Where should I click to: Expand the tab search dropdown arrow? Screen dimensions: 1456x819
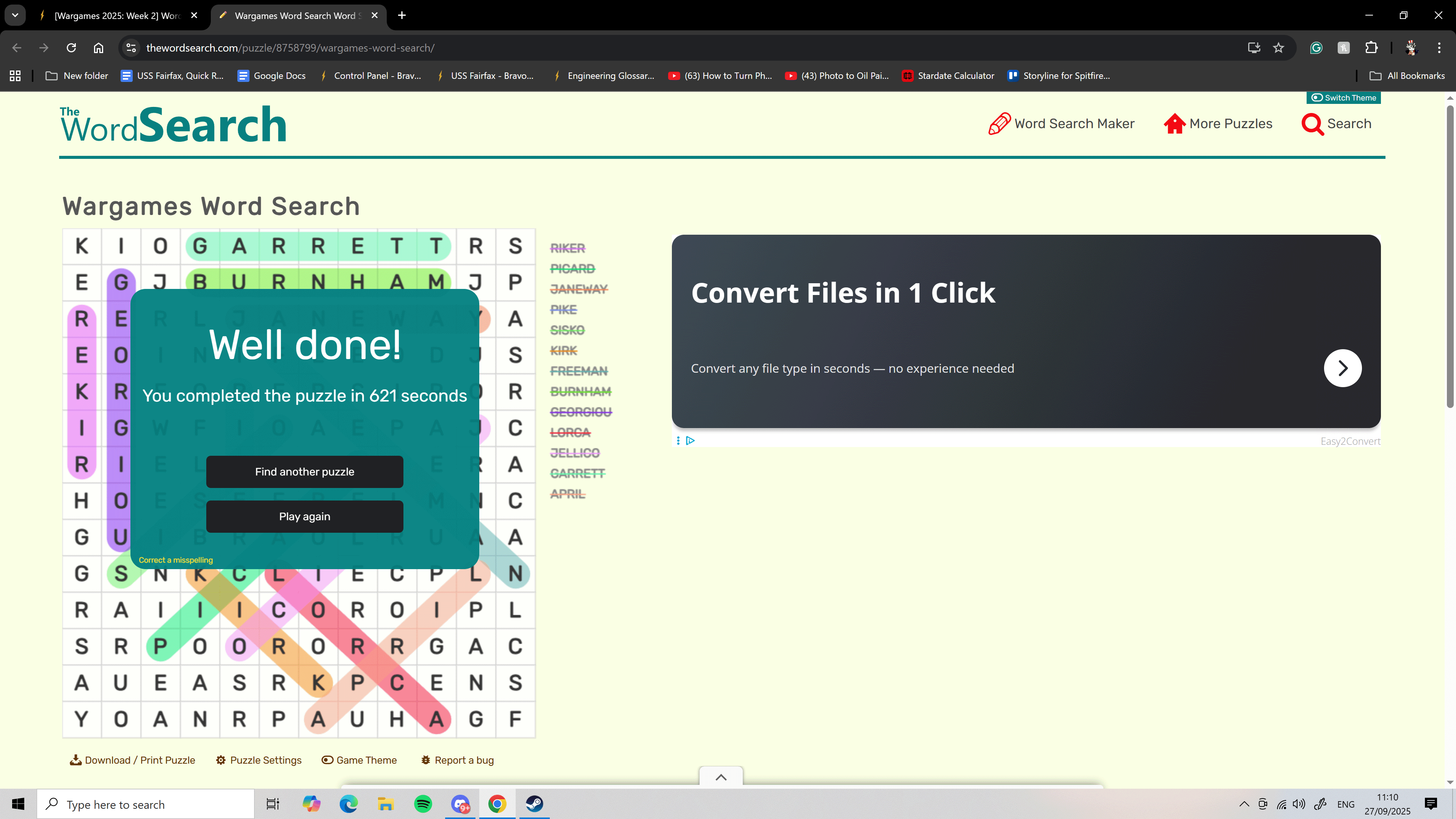(x=15, y=15)
